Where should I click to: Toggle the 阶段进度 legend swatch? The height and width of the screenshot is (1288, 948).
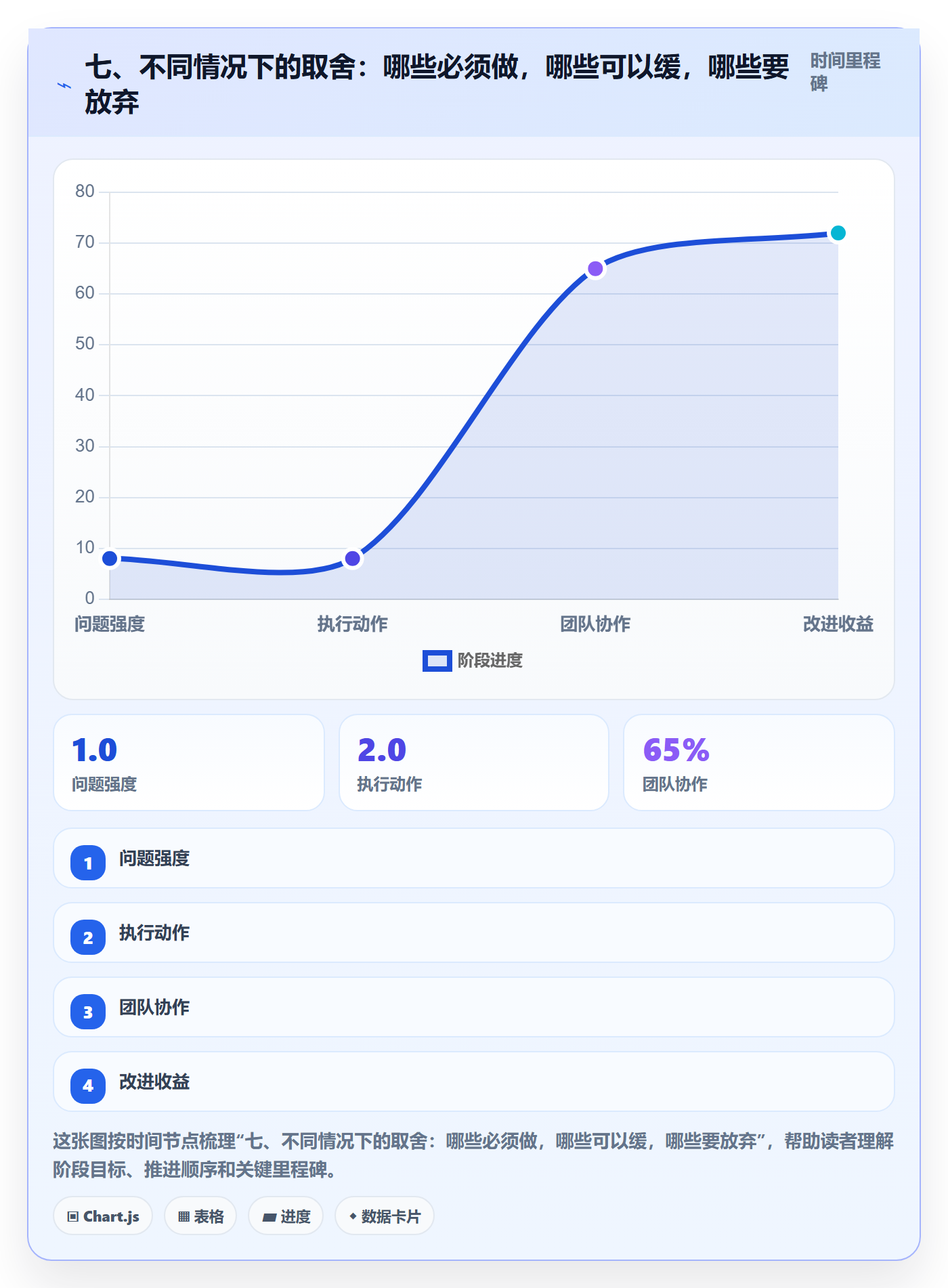point(437,660)
